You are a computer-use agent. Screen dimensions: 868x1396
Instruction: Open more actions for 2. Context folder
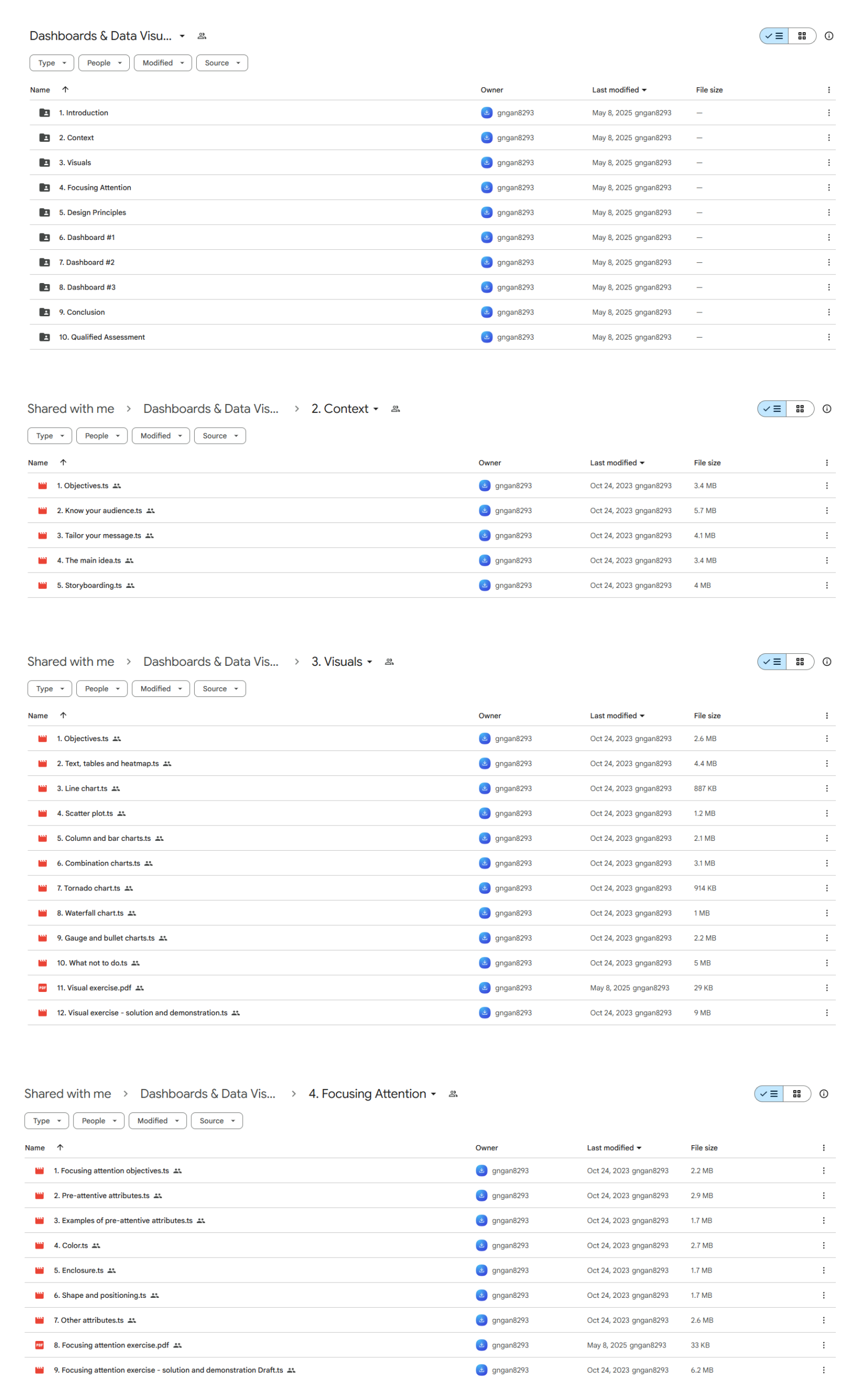(828, 138)
